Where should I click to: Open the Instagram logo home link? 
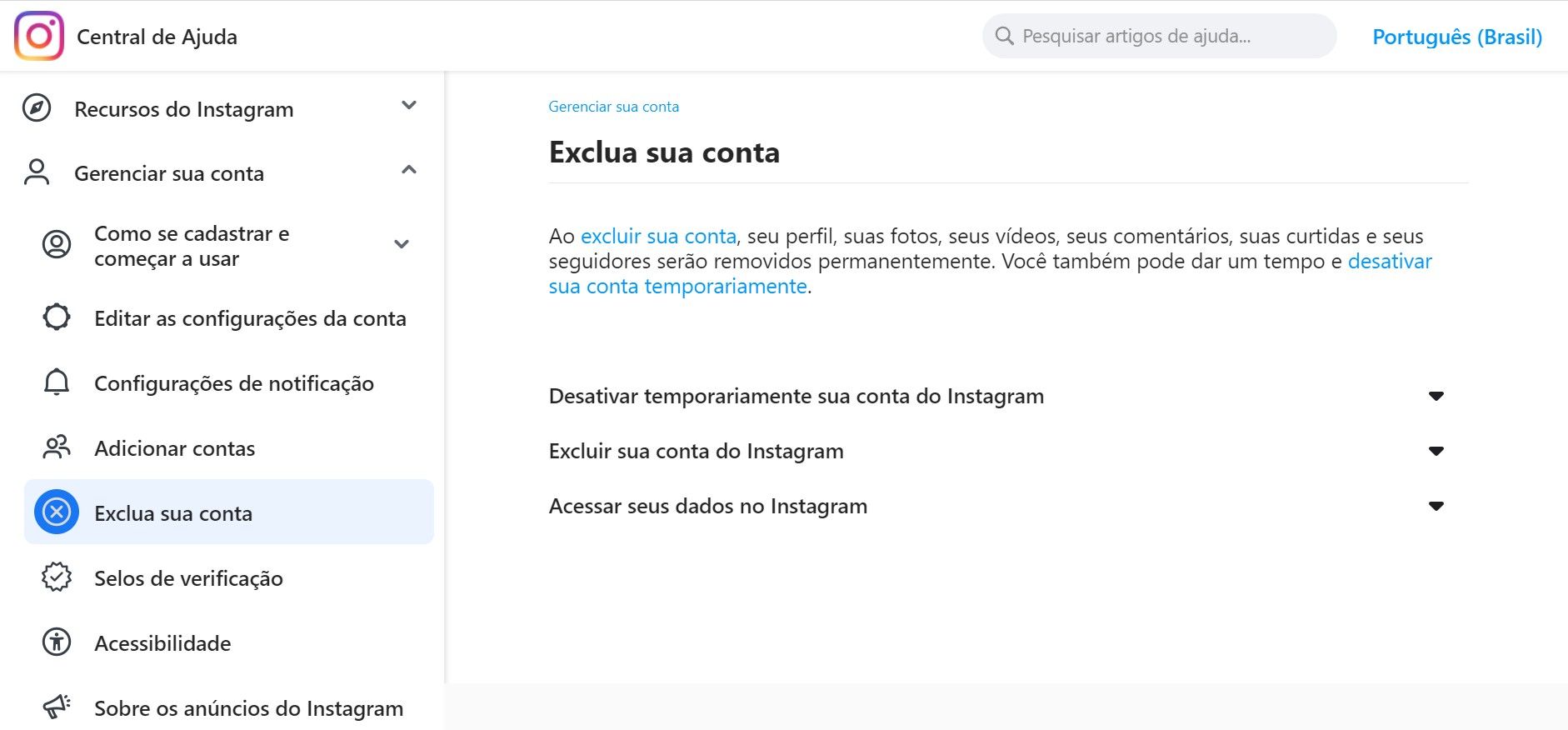tap(39, 36)
